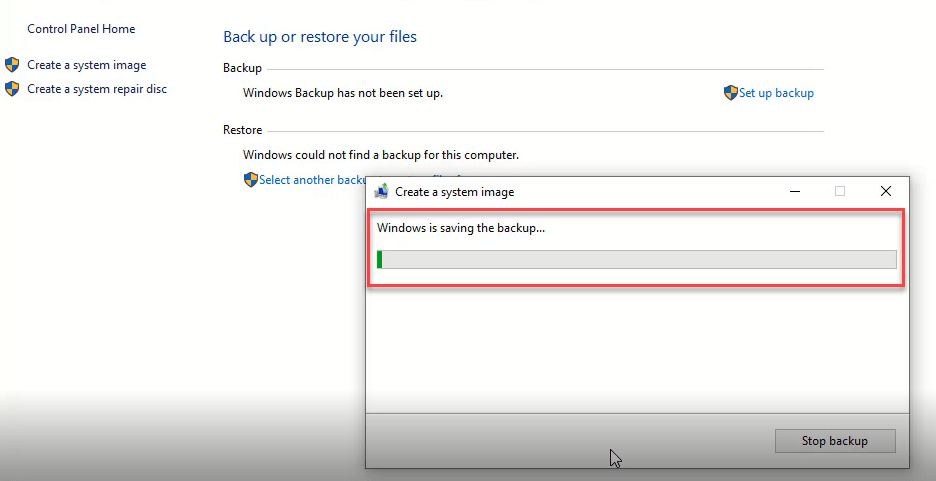Click the dialog title 'Create a system image'
This screenshot has height=481, width=936.
coord(454,192)
